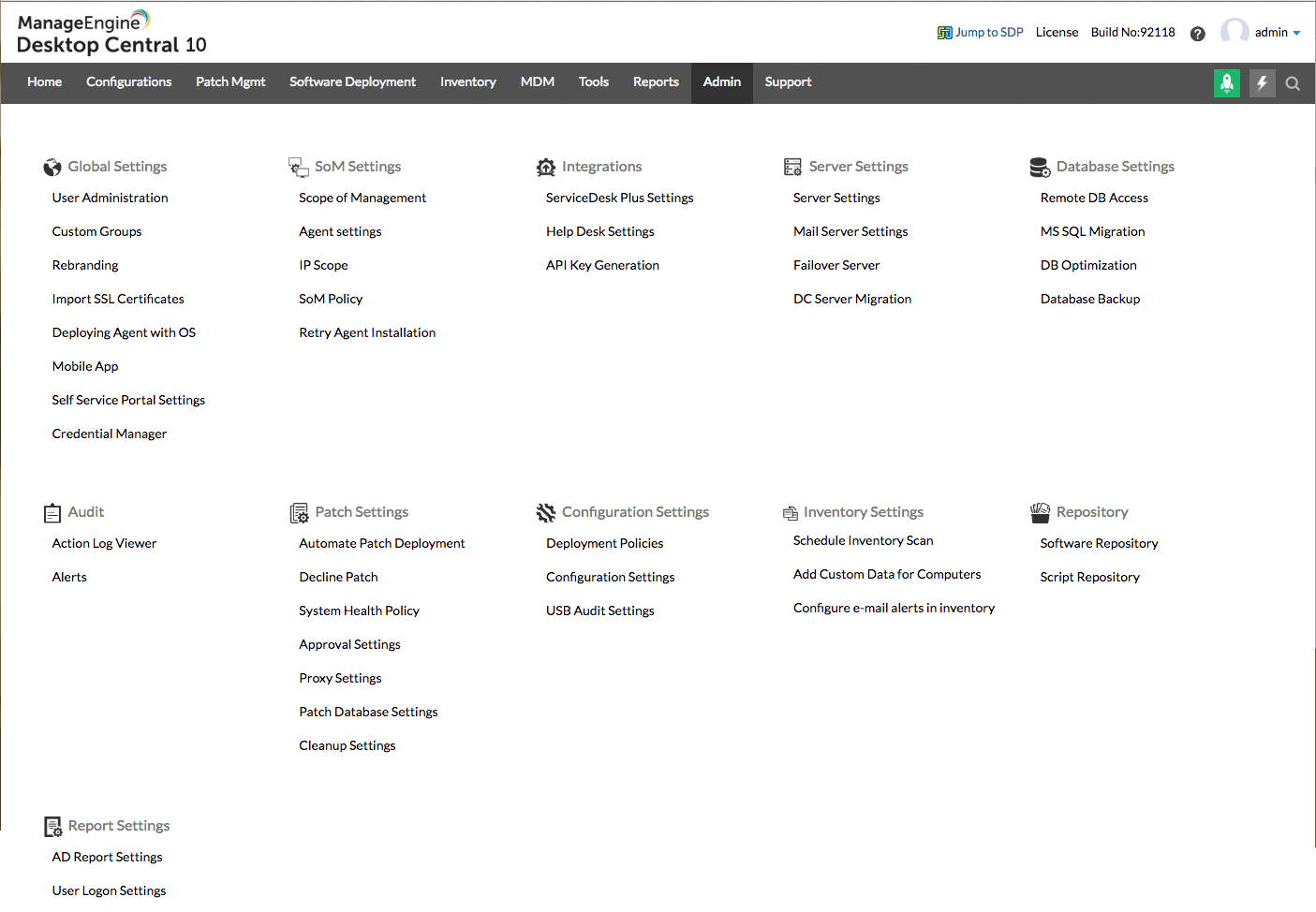Open DC Server Migration

(852, 300)
